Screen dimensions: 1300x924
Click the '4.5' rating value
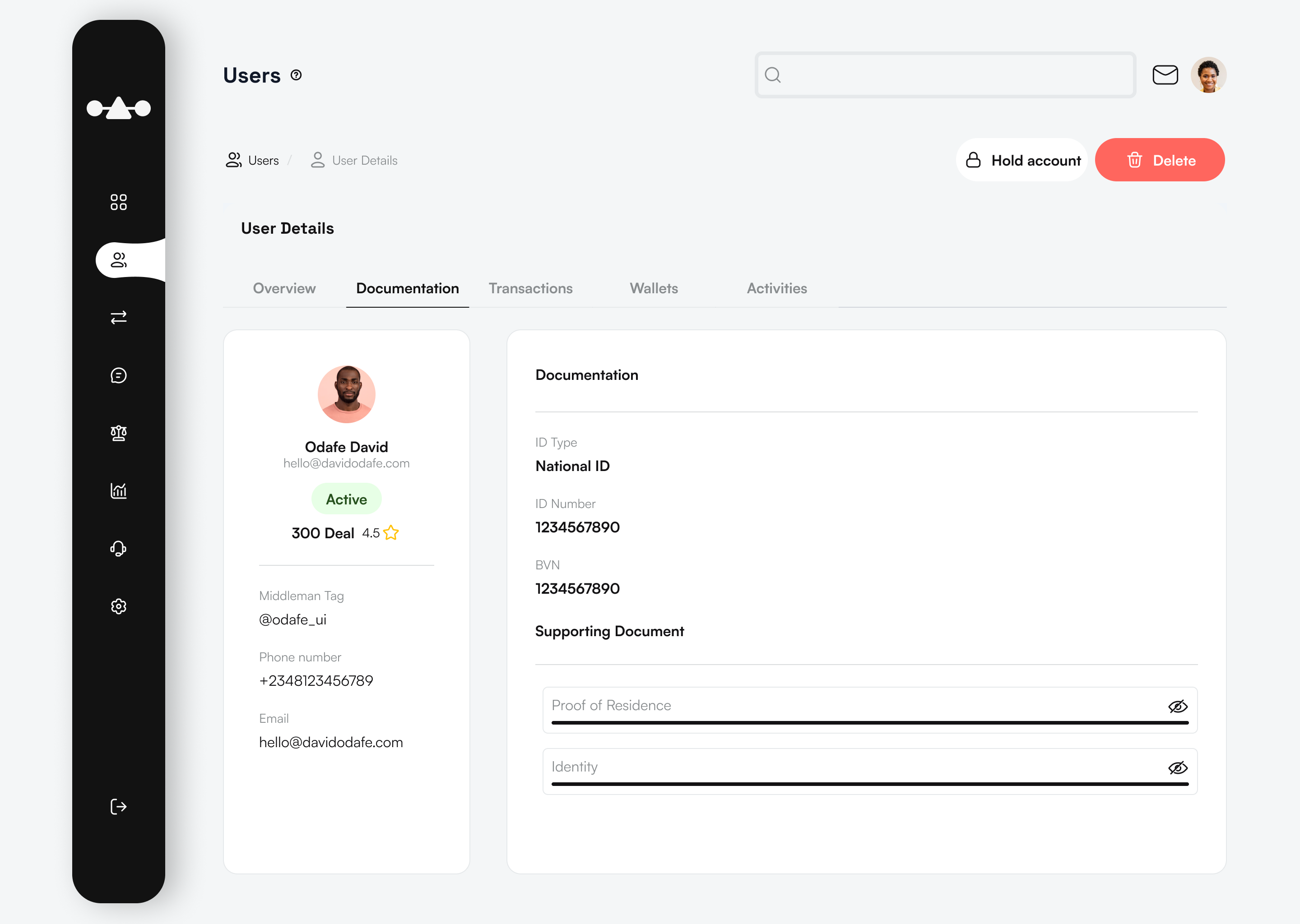pyautogui.click(x=371, y=533)
